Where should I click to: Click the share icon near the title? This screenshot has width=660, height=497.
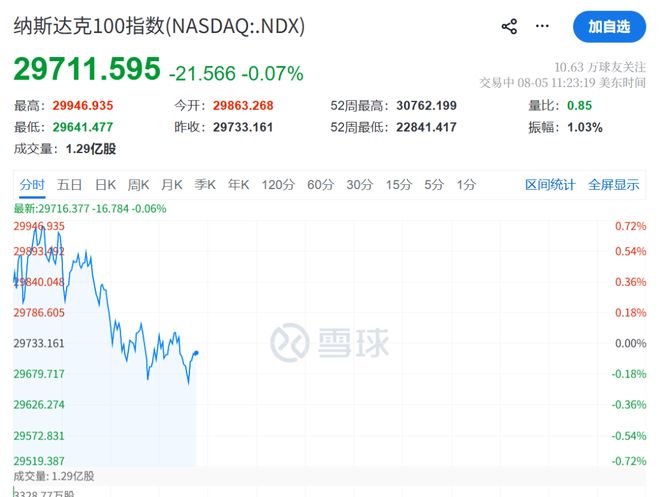pyautogui.click(x=509, y=27)
